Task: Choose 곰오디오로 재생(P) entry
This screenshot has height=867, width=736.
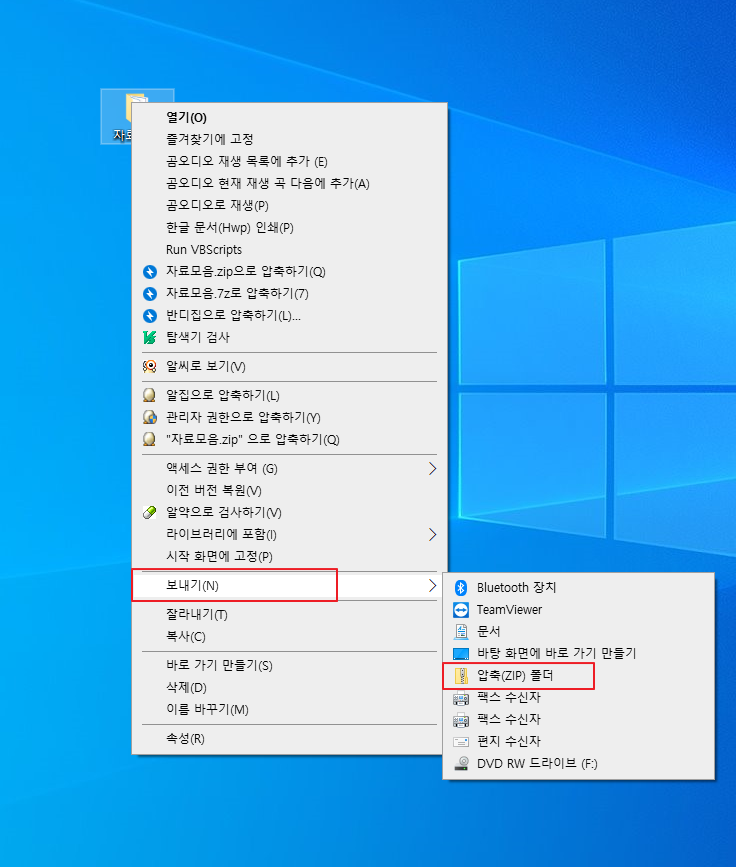Action: [290, 205]
